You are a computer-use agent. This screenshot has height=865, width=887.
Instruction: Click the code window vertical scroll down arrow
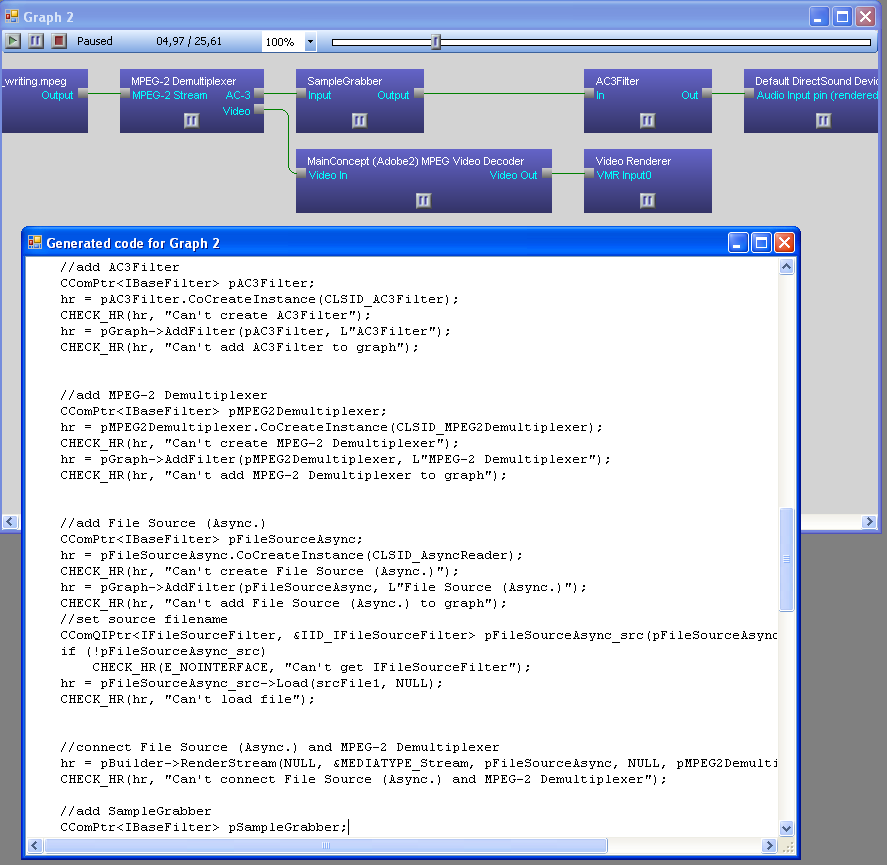(786, 829)
